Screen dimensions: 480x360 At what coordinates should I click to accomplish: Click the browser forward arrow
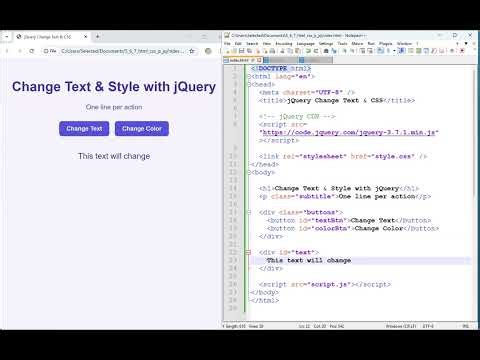tap(20, 51)
